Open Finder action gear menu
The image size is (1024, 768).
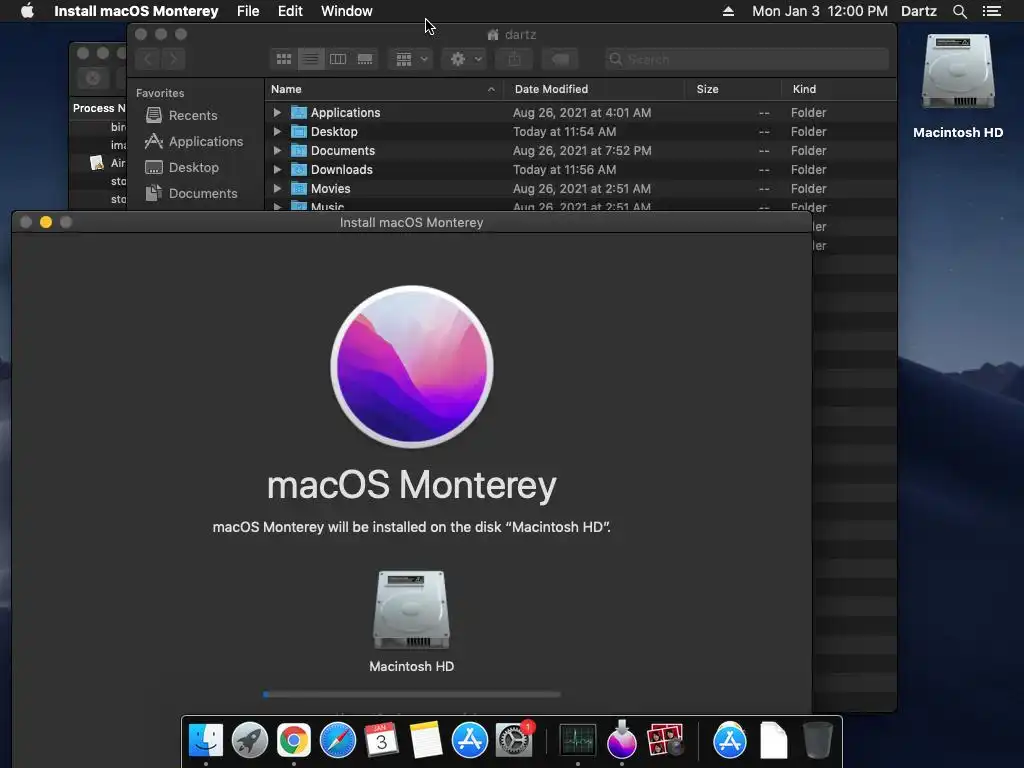(466, 59)
